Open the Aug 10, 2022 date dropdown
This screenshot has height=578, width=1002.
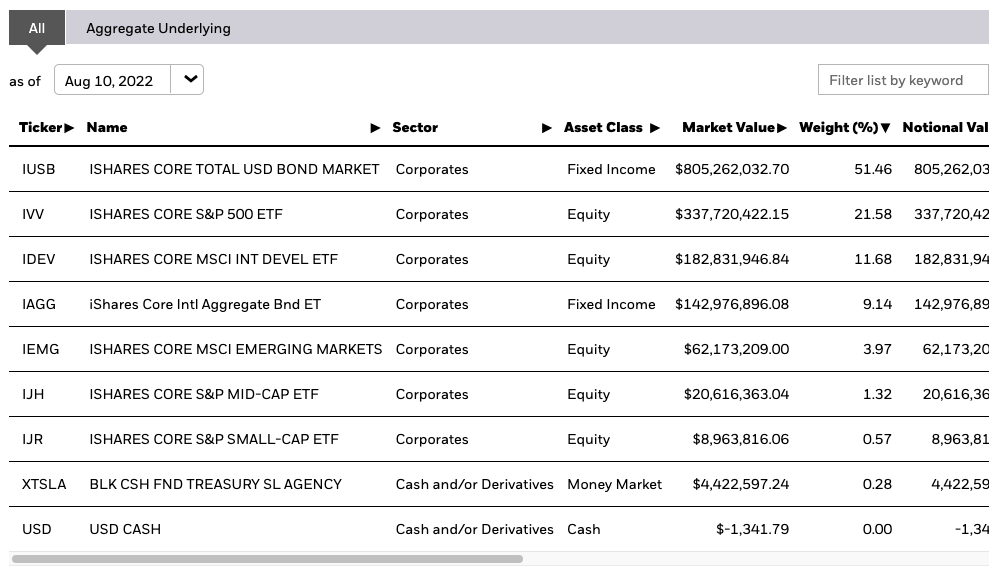pos(128,80)
